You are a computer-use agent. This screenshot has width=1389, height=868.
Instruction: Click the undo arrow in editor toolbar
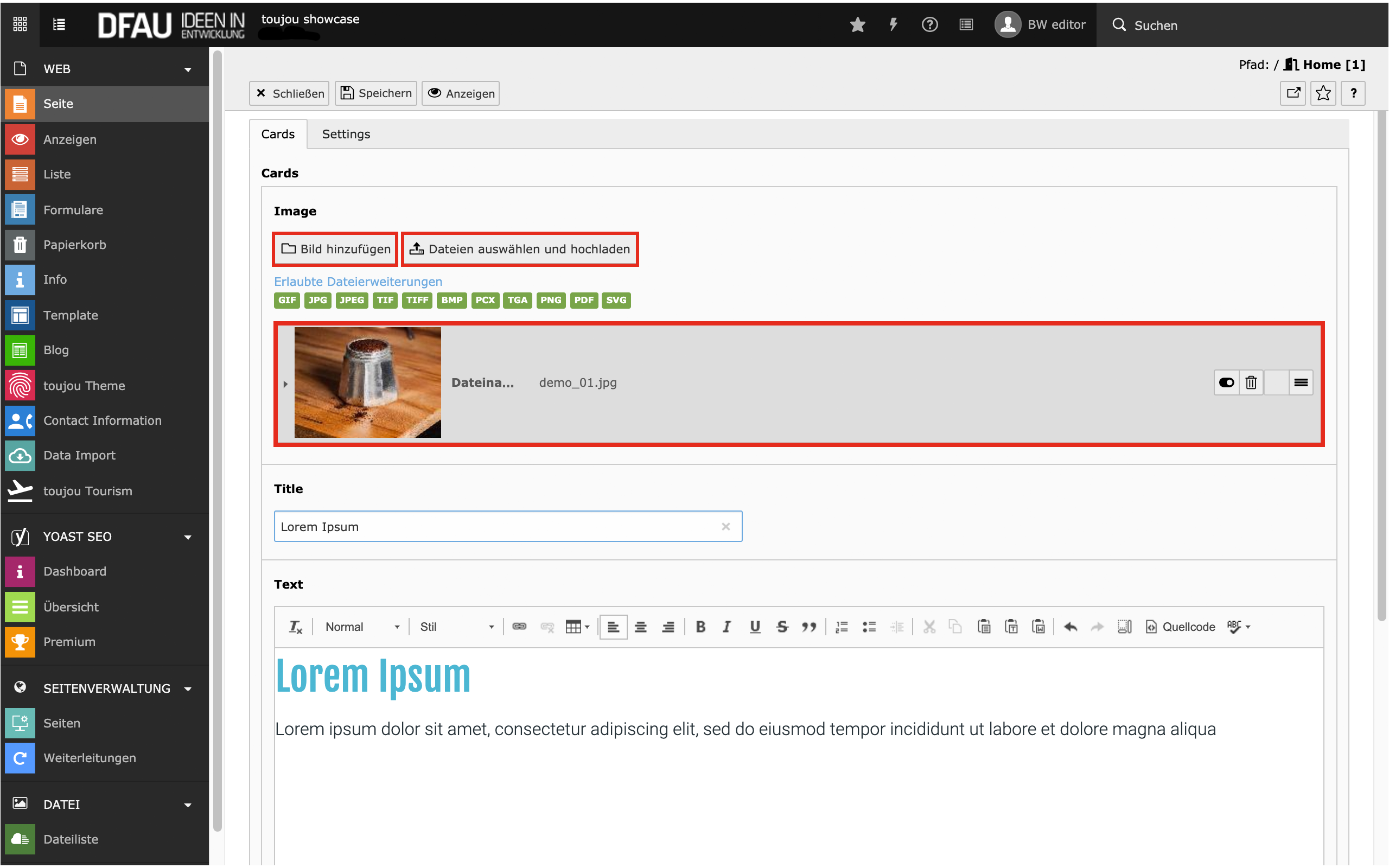1071,627
